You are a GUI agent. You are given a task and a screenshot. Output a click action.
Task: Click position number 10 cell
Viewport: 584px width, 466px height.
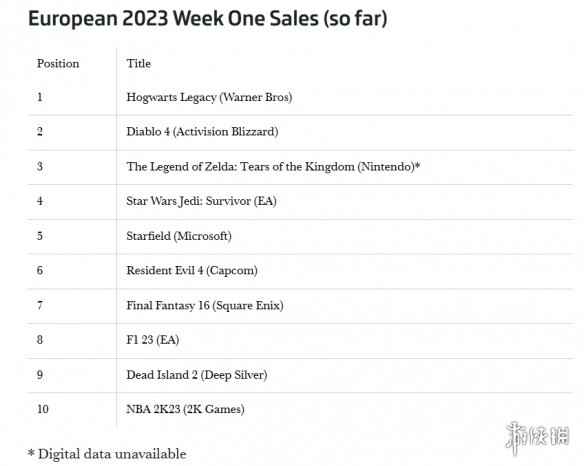[x=43, y=409]
